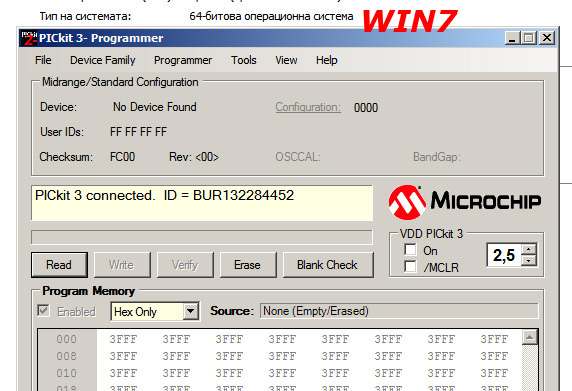Click the Blank Check button

pyautogui.click(x=328, y=265)
